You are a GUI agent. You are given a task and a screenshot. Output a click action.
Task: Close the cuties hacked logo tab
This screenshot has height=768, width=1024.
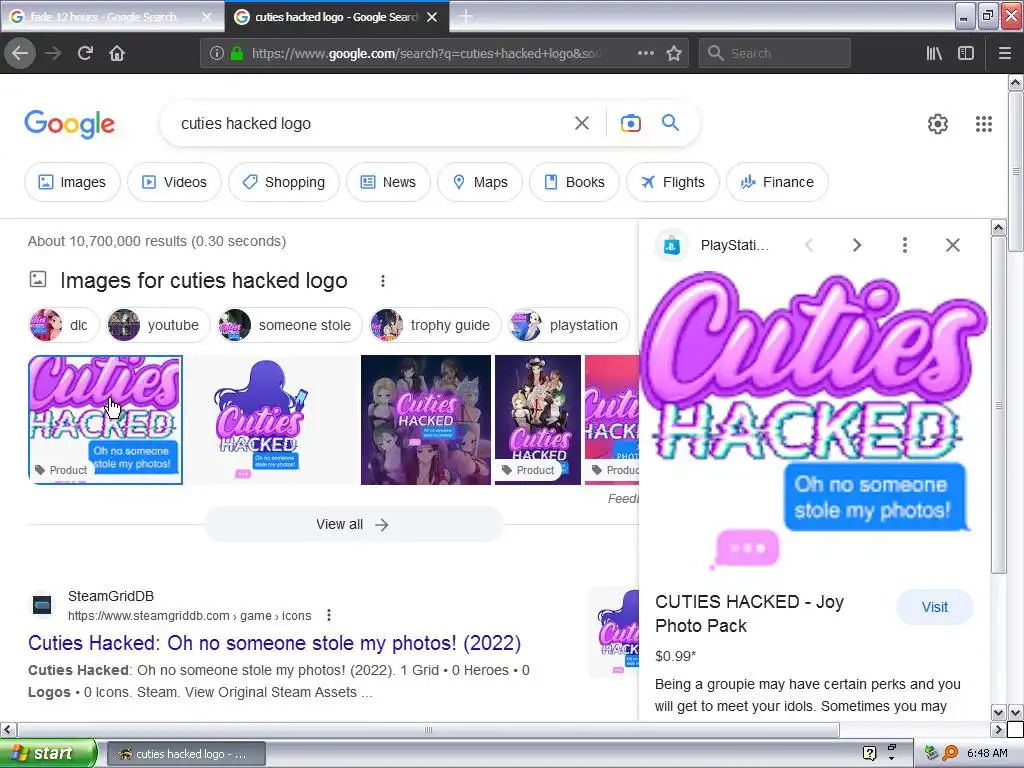coord(432,17)
